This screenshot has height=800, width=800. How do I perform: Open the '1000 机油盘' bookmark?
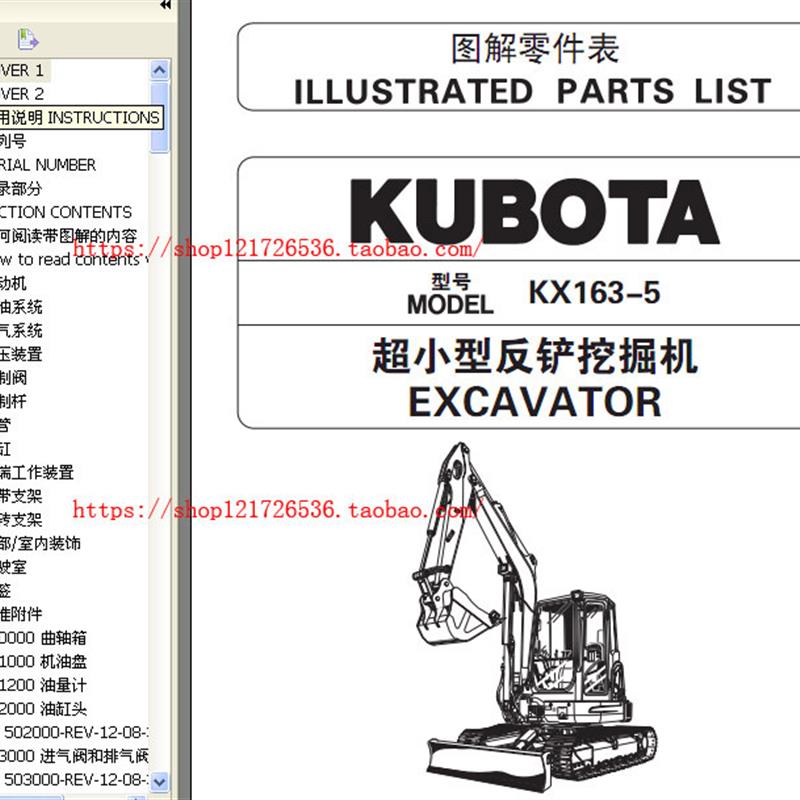click(x=43, y=661)
